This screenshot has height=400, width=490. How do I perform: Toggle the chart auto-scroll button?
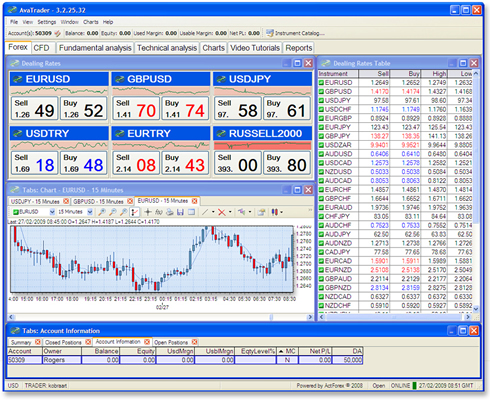coord(134,212)
